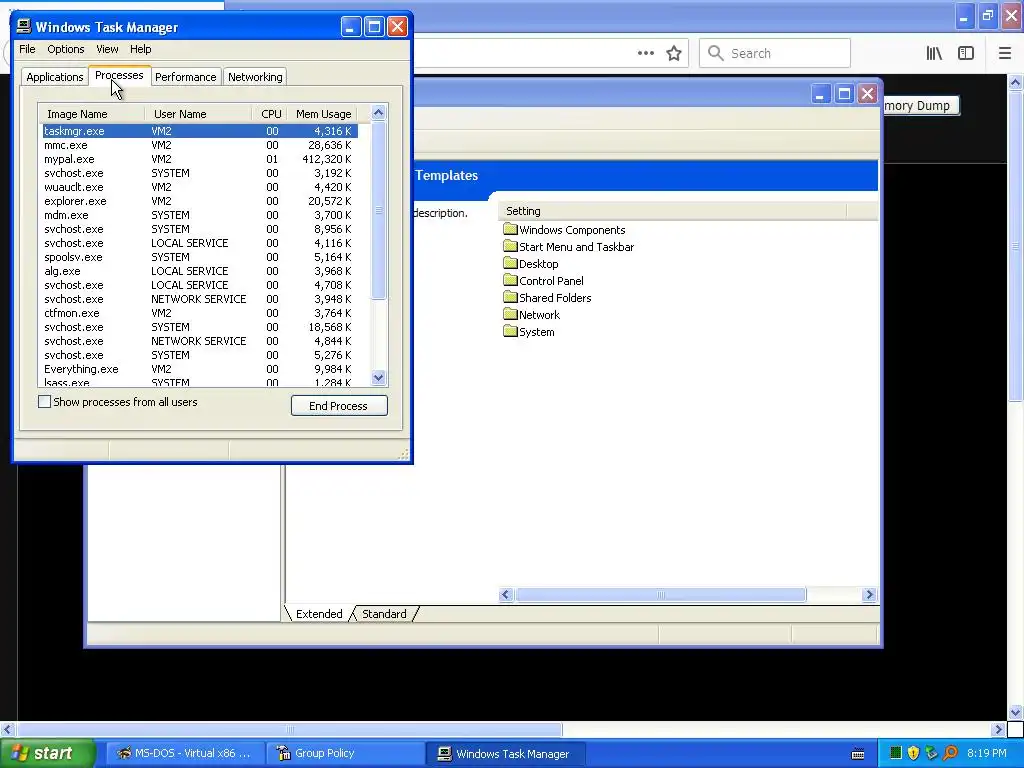The width and height of the screenshot is (1024, 768).
Task: Click the End Process button
Action: (339, 406)
